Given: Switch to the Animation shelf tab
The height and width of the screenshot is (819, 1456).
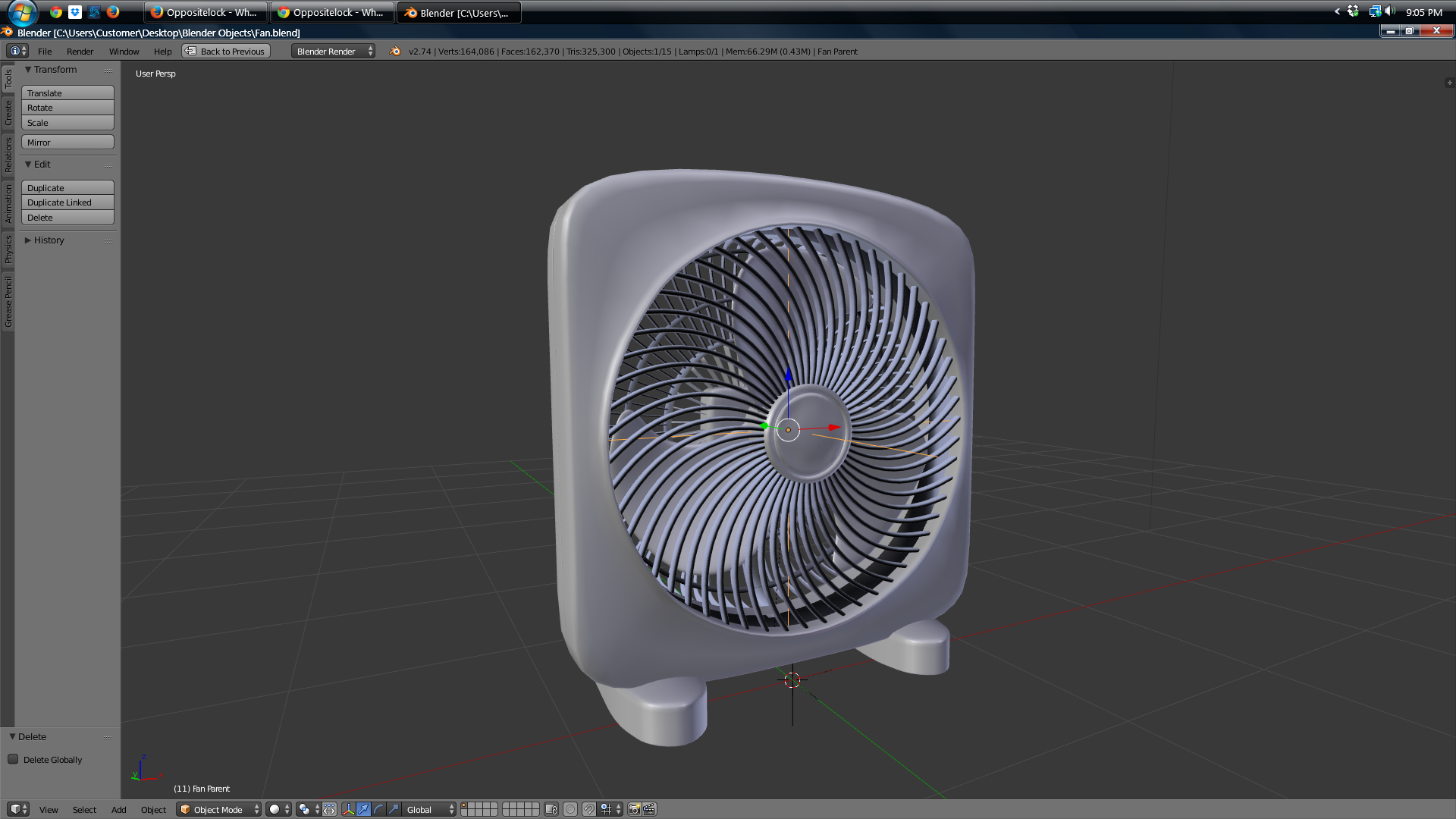Looking at the screenshot, I should (x=8, y=202).
